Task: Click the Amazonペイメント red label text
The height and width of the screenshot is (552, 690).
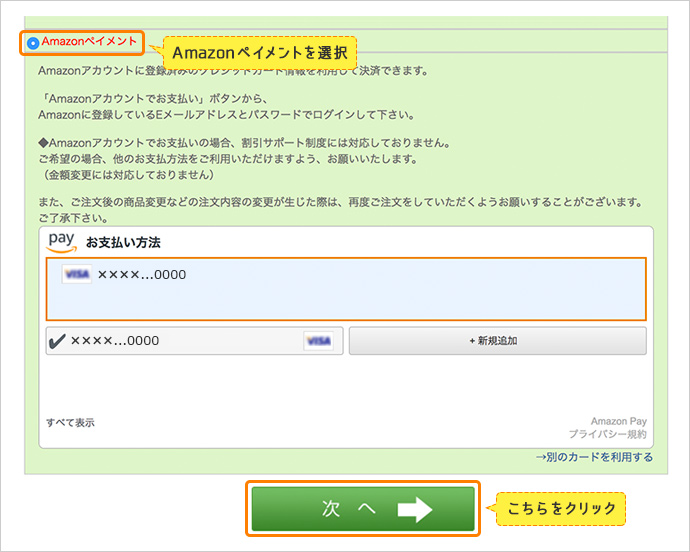Action: (89, 41)
